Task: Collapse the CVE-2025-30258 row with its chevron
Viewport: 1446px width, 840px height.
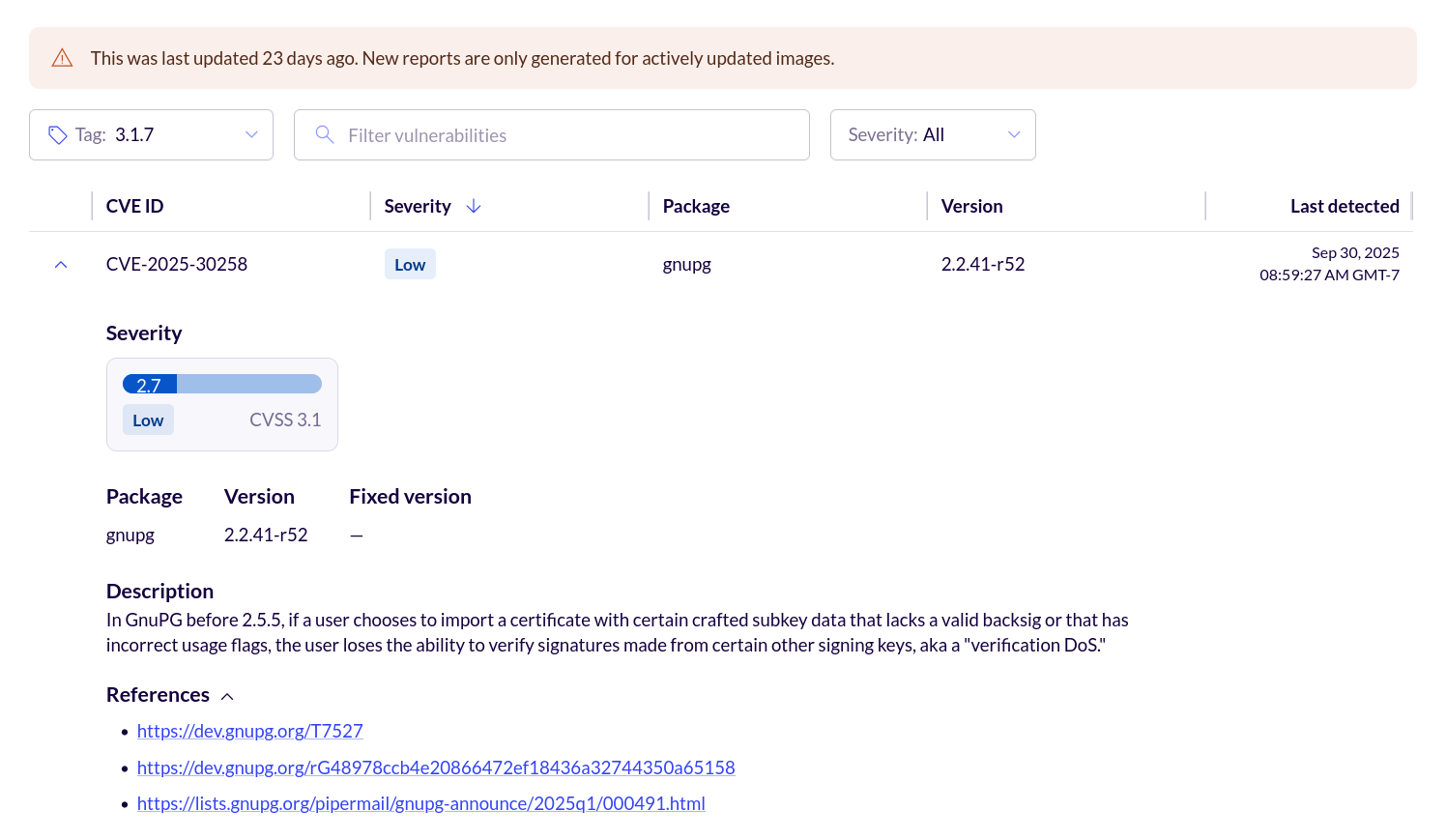Action: click(x=60, y=264)
